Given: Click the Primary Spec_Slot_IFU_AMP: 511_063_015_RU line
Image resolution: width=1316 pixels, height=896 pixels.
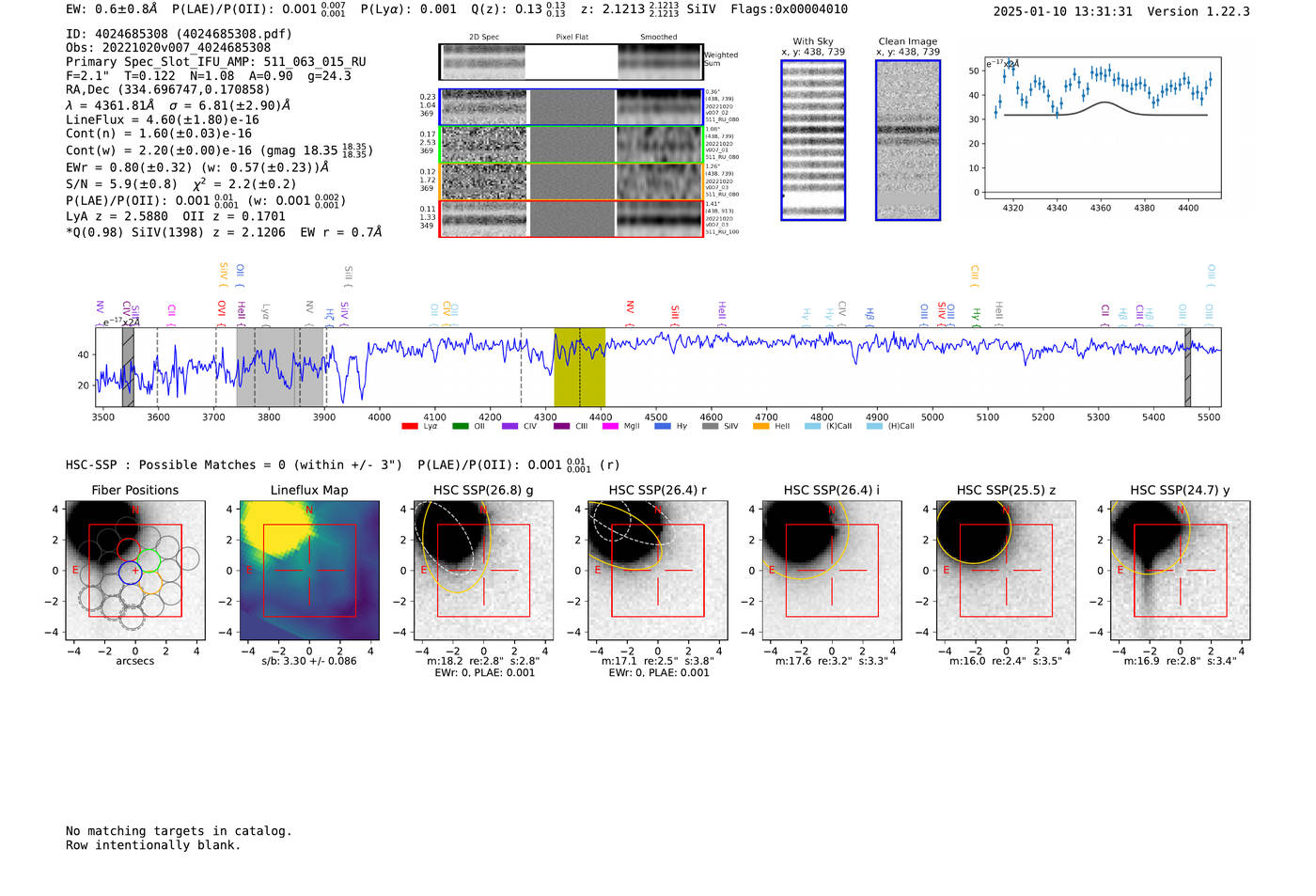Looking at the screenshot, I should click(x=216, y=62).
